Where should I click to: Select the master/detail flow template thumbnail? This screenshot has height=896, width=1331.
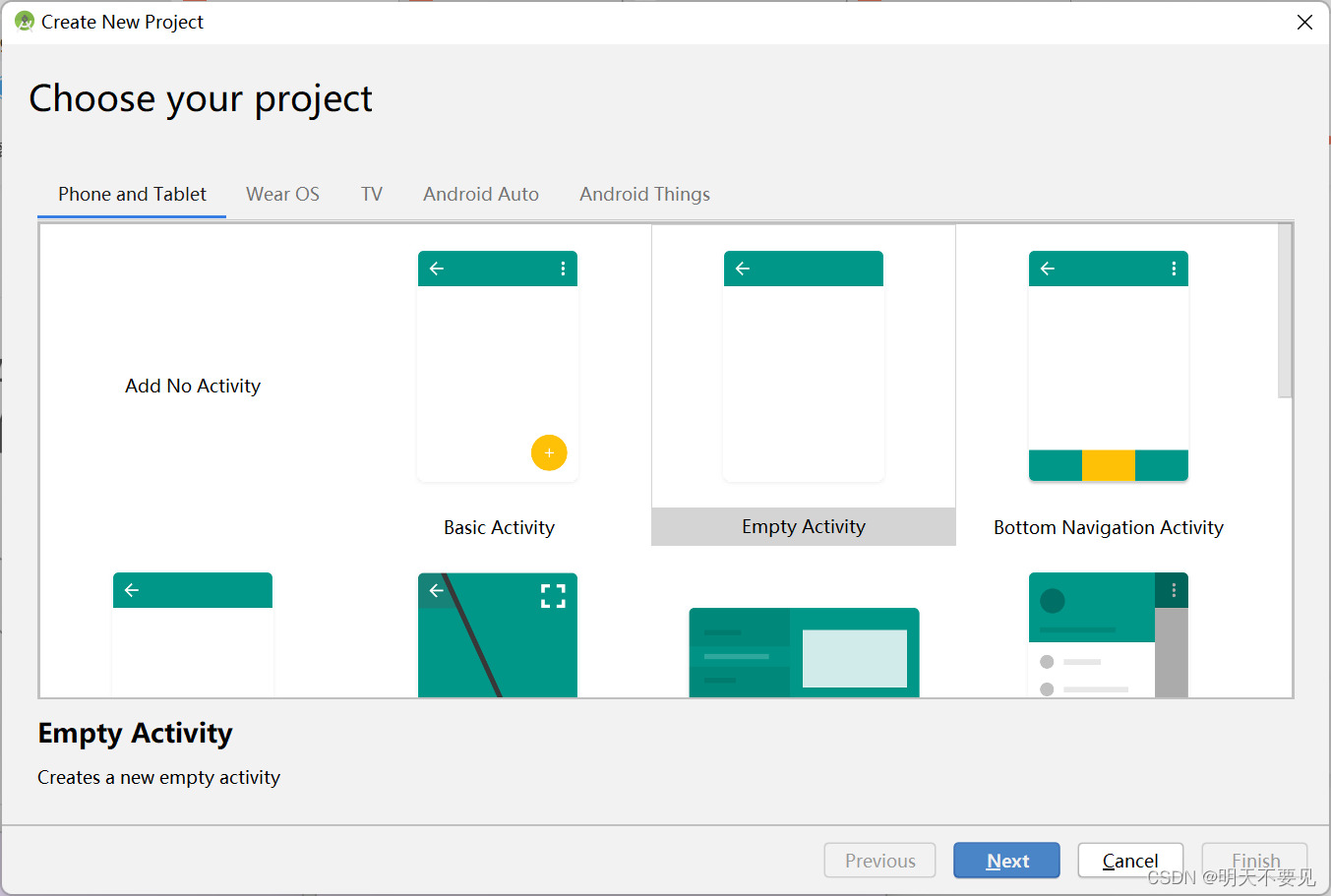tap(804, 652)
